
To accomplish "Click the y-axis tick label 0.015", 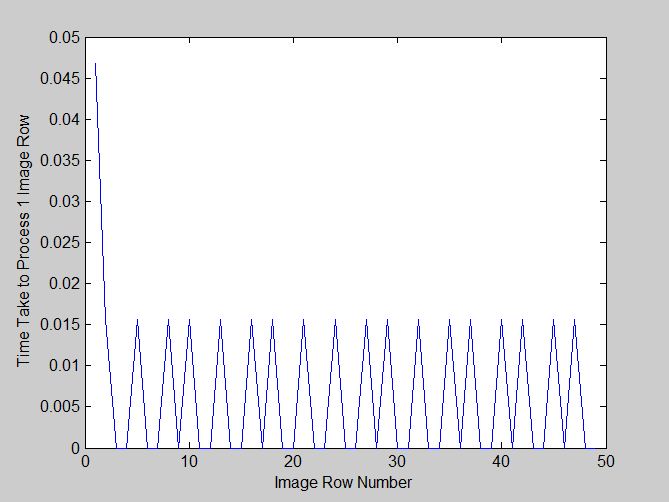I will 58,325.
